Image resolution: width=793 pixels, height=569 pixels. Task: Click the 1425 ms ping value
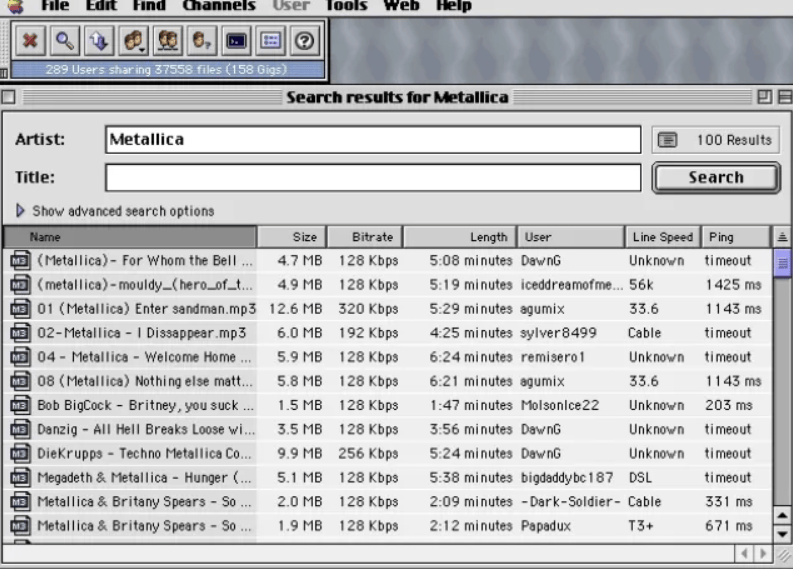click(x=733, y=285)
